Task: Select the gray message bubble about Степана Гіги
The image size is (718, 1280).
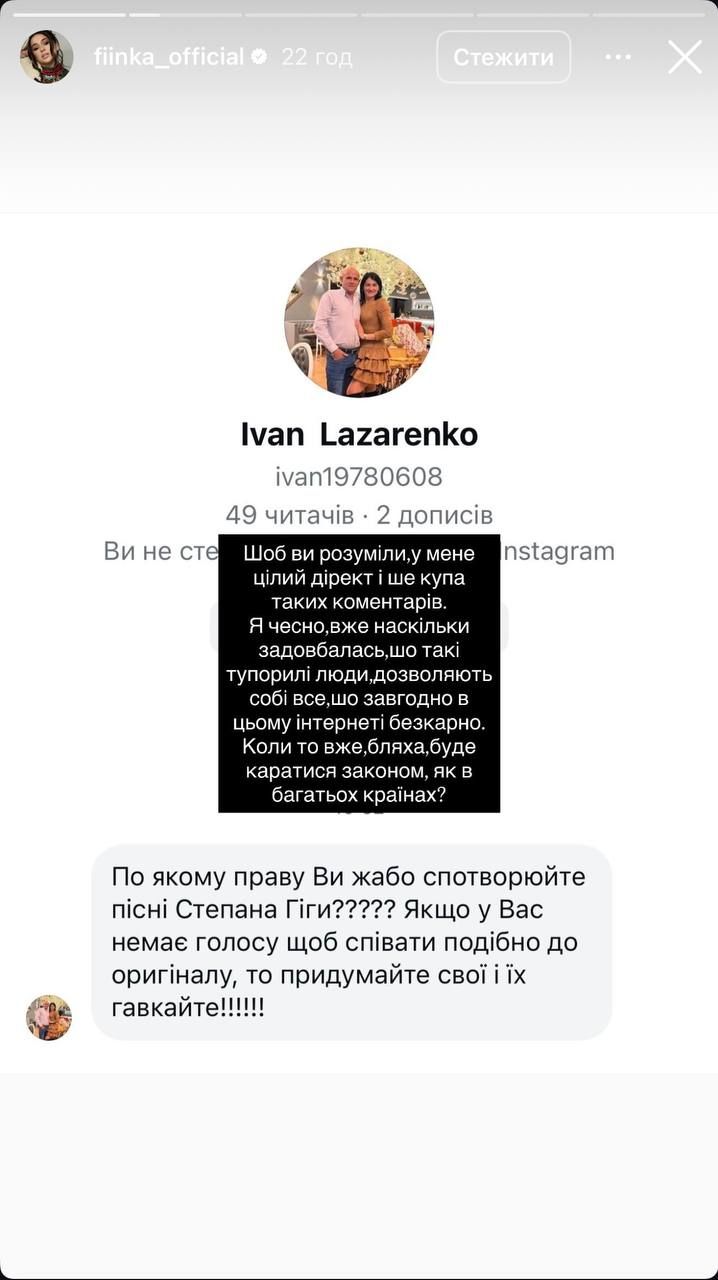Action: coord(351,942)
